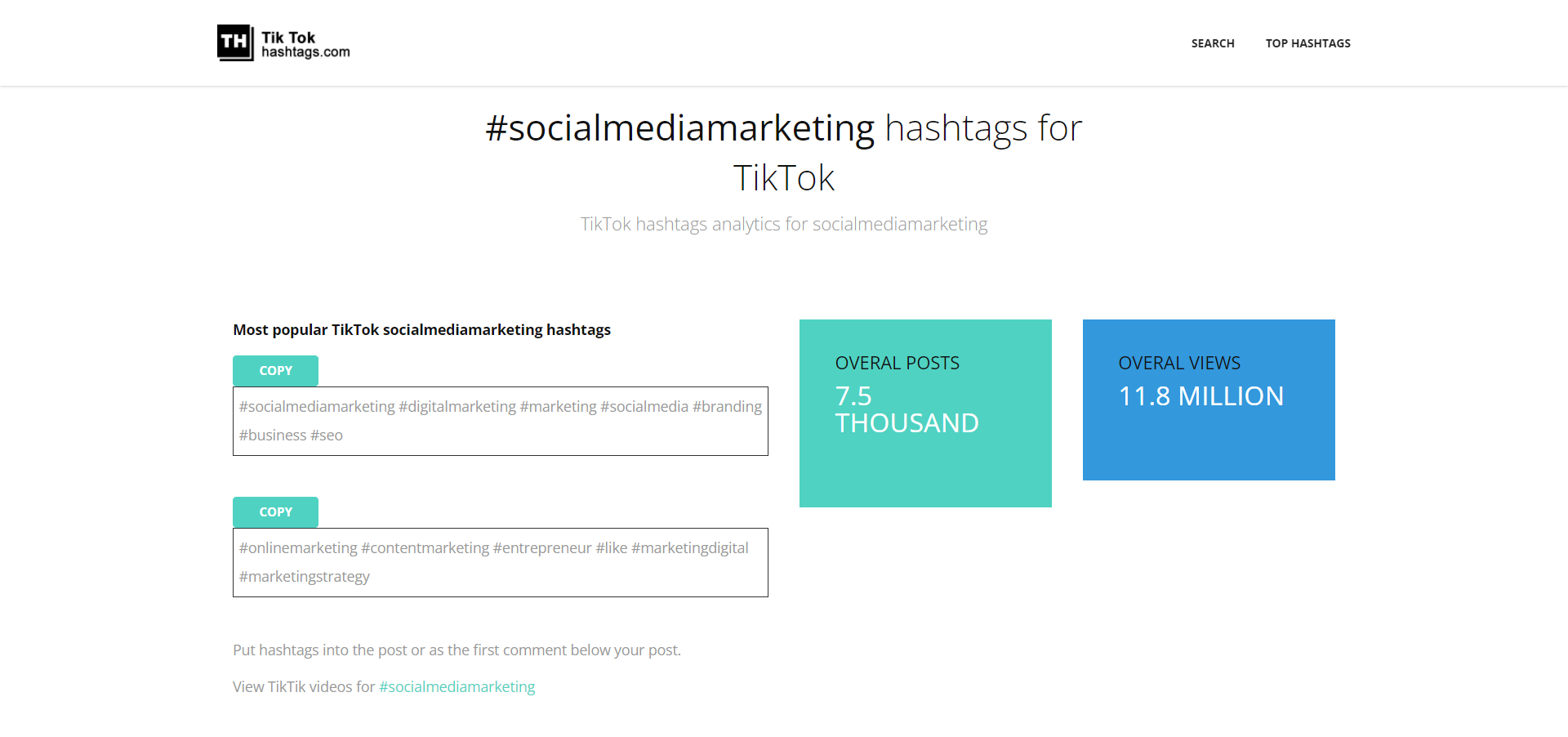
Task: Go to the TOP HASHTAGS page
Action: [x=1307, y=43]
